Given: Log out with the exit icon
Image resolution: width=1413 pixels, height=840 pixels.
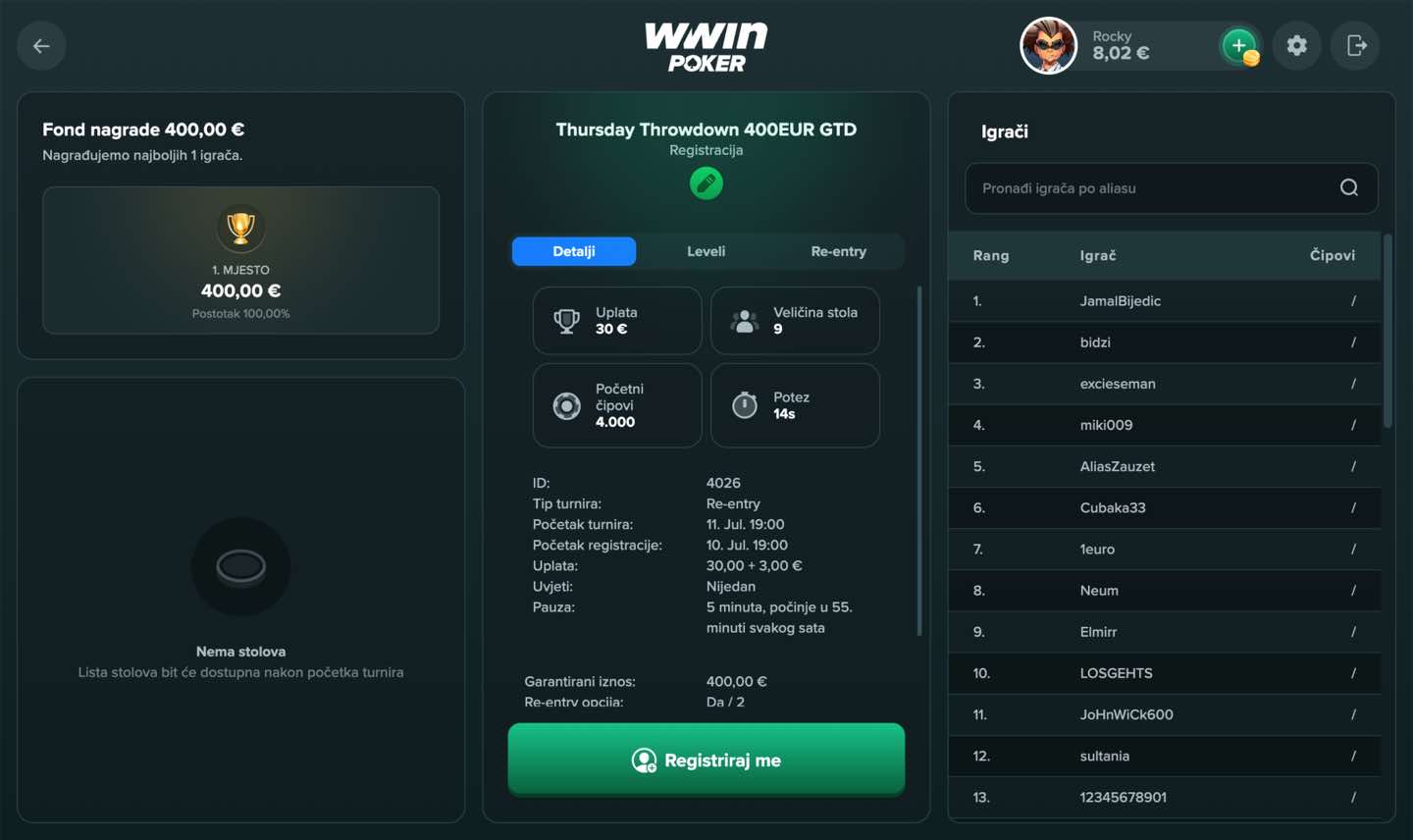Looking at the screenshot, I should click(1355, 45).
